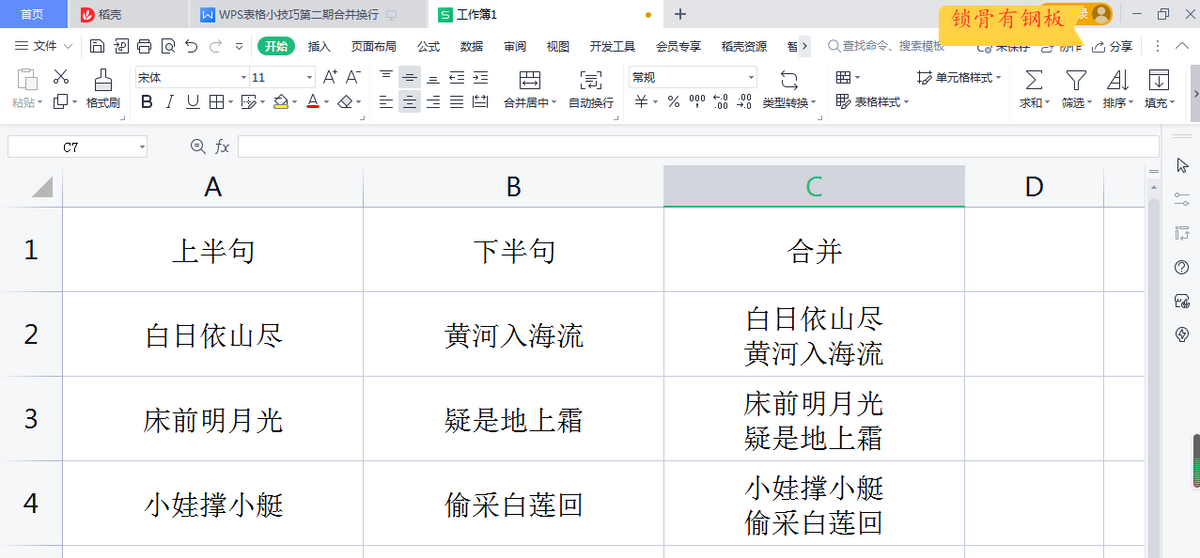The height and width of the screenshot is (558, 1200).
Task: Switch to the 插入 Insert tab
Action: [x=319, y=46]
